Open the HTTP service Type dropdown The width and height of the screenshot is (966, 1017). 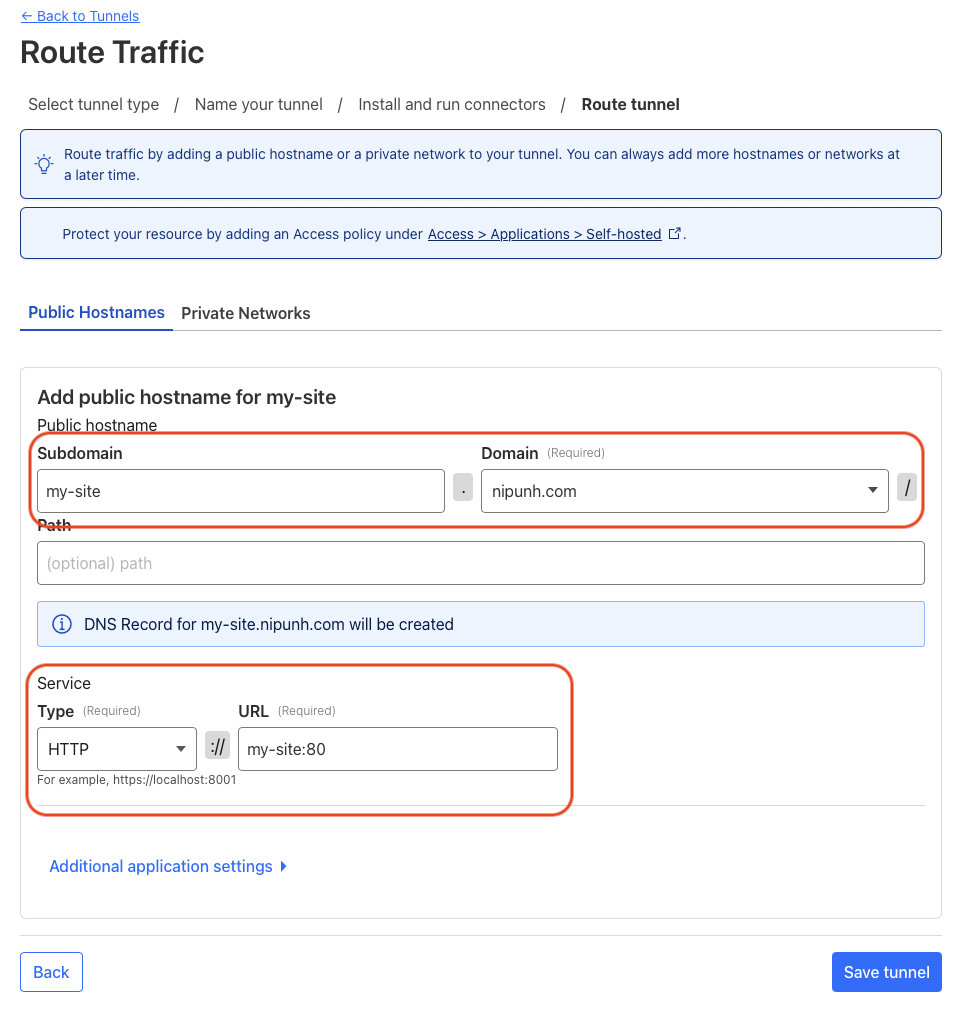pos(116,749)
